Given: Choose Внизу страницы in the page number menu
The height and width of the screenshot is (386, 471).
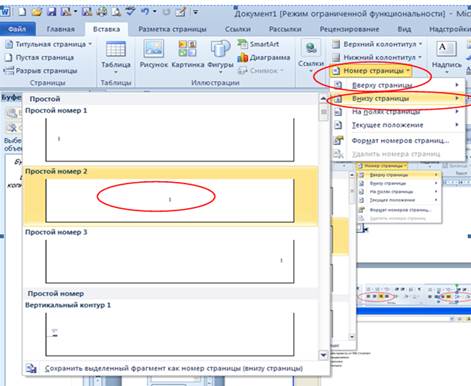Looking at the screenshot, I should click(x=397, y=98).
